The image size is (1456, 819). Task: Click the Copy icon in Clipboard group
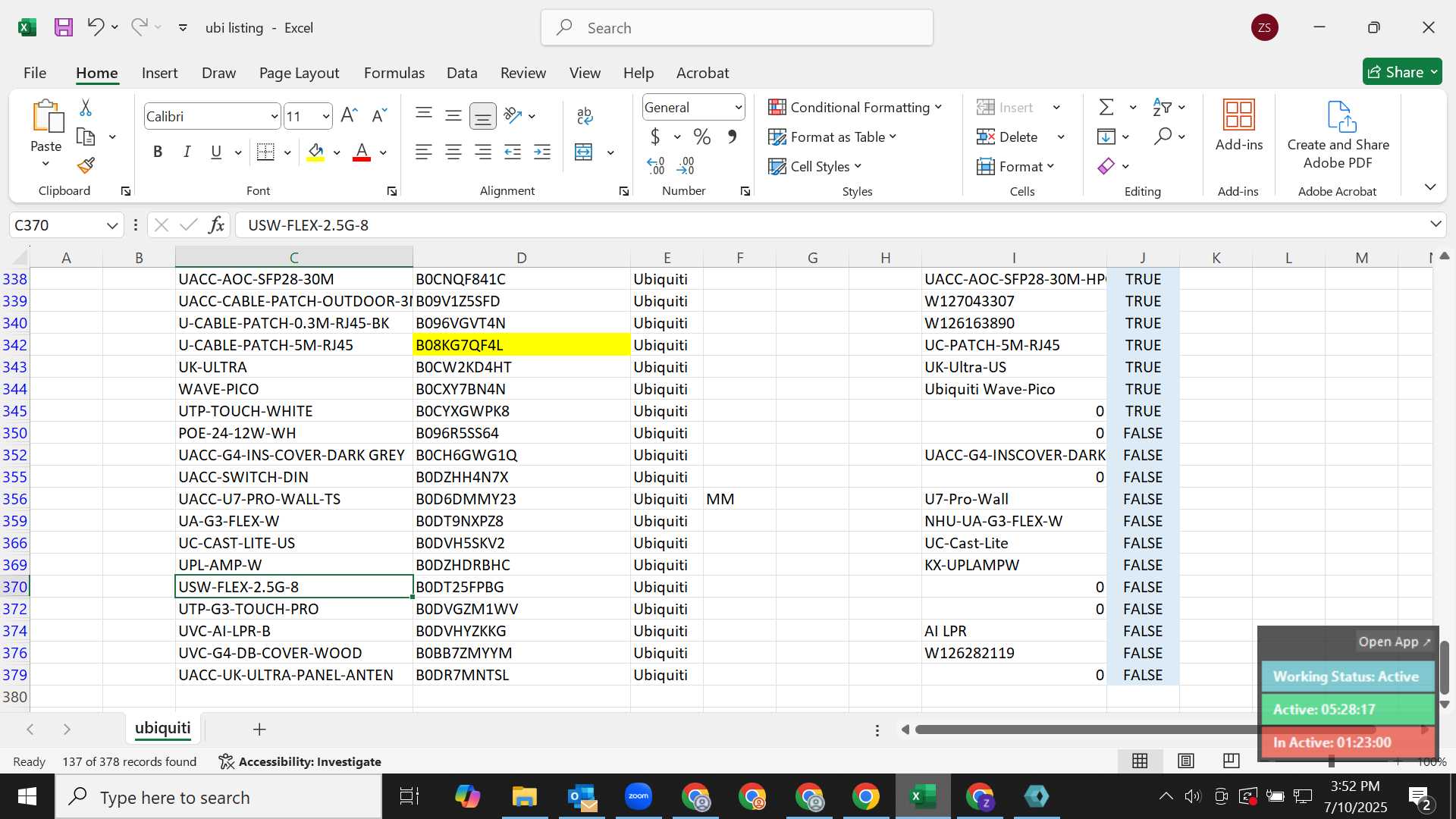point(86,137)
